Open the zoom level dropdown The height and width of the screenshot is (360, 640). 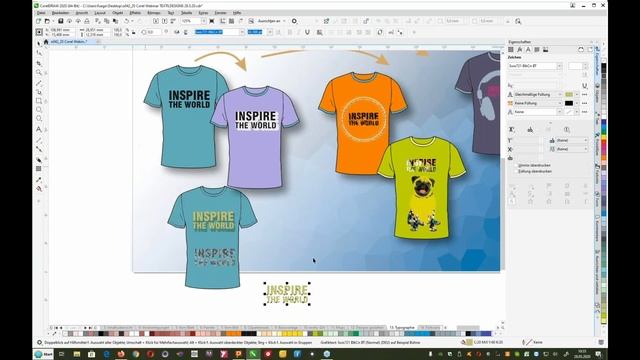[203, 21]
